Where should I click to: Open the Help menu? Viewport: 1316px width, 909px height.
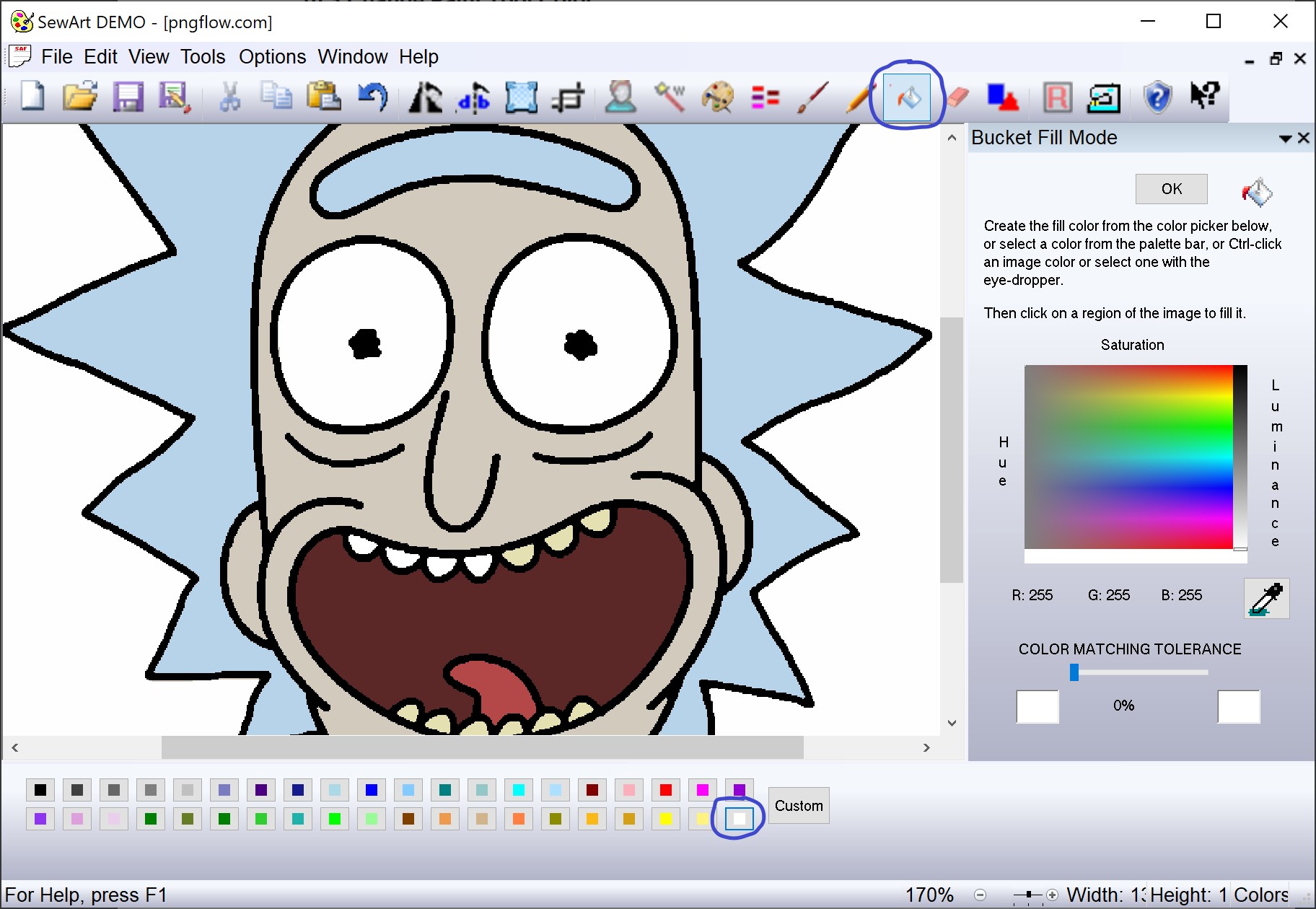tap(418, 56)
